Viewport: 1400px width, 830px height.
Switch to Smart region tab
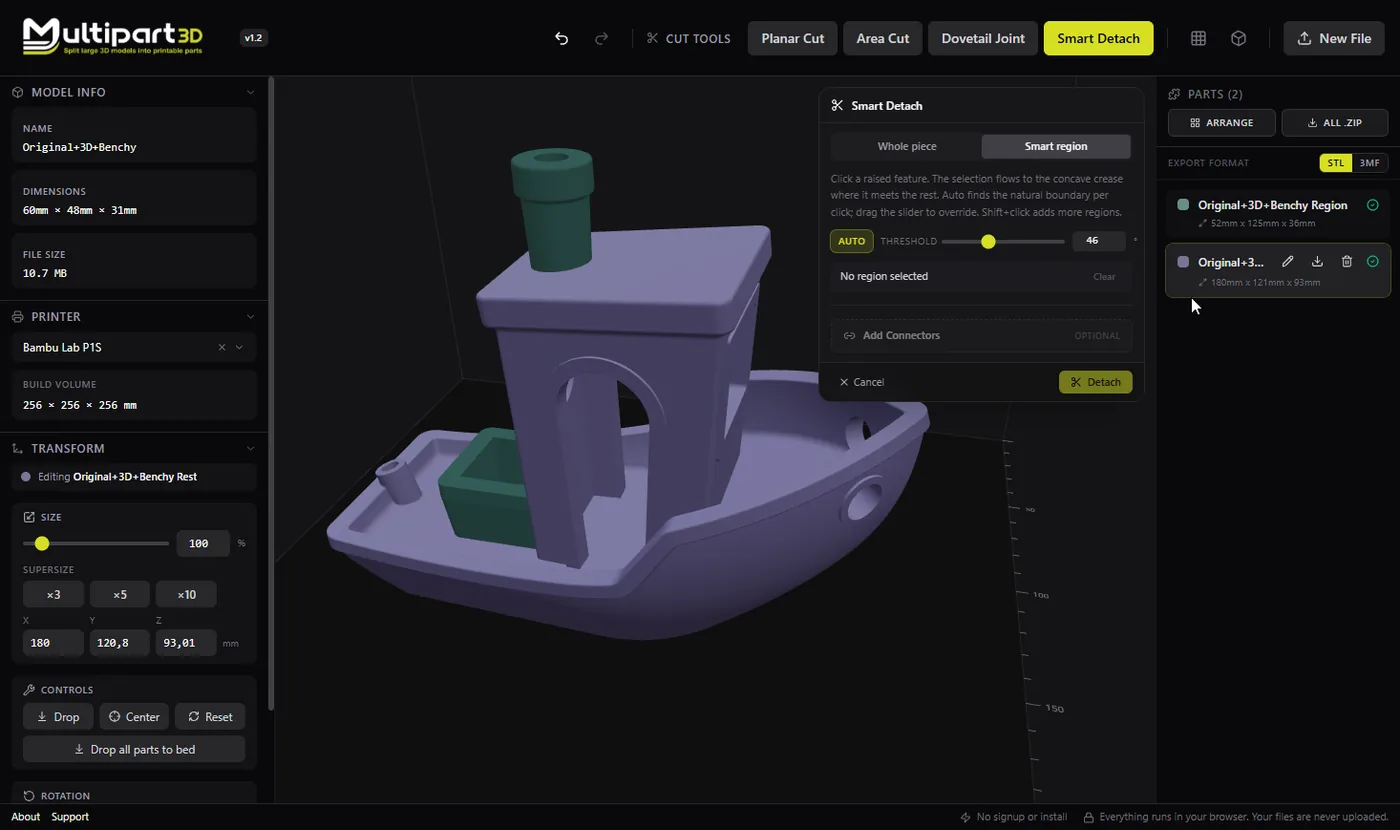coord(1056,146)
